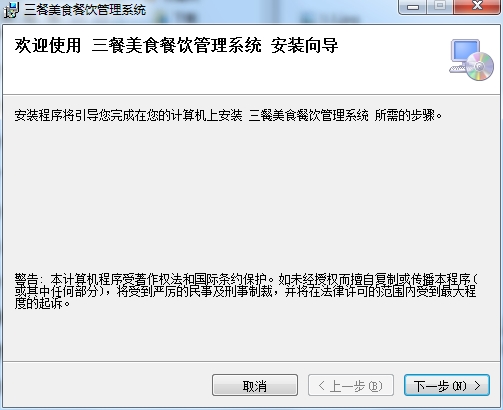This screenshot has width=503, height=410.
Task: Click the blue monitor graphic in header
Action: tap(465, 51)
